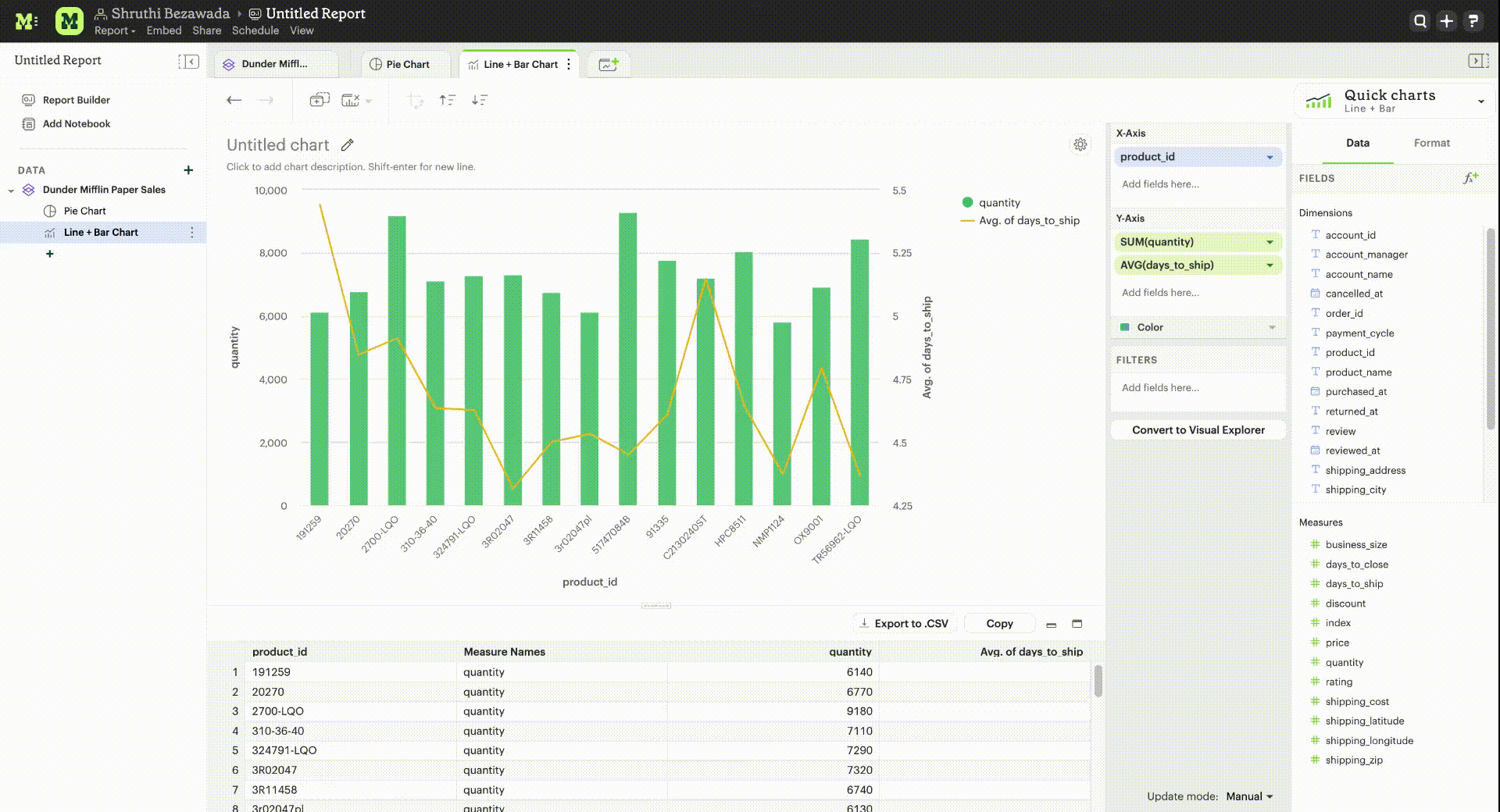Edit chart title with the pencil icon

(x=348, y=145)
